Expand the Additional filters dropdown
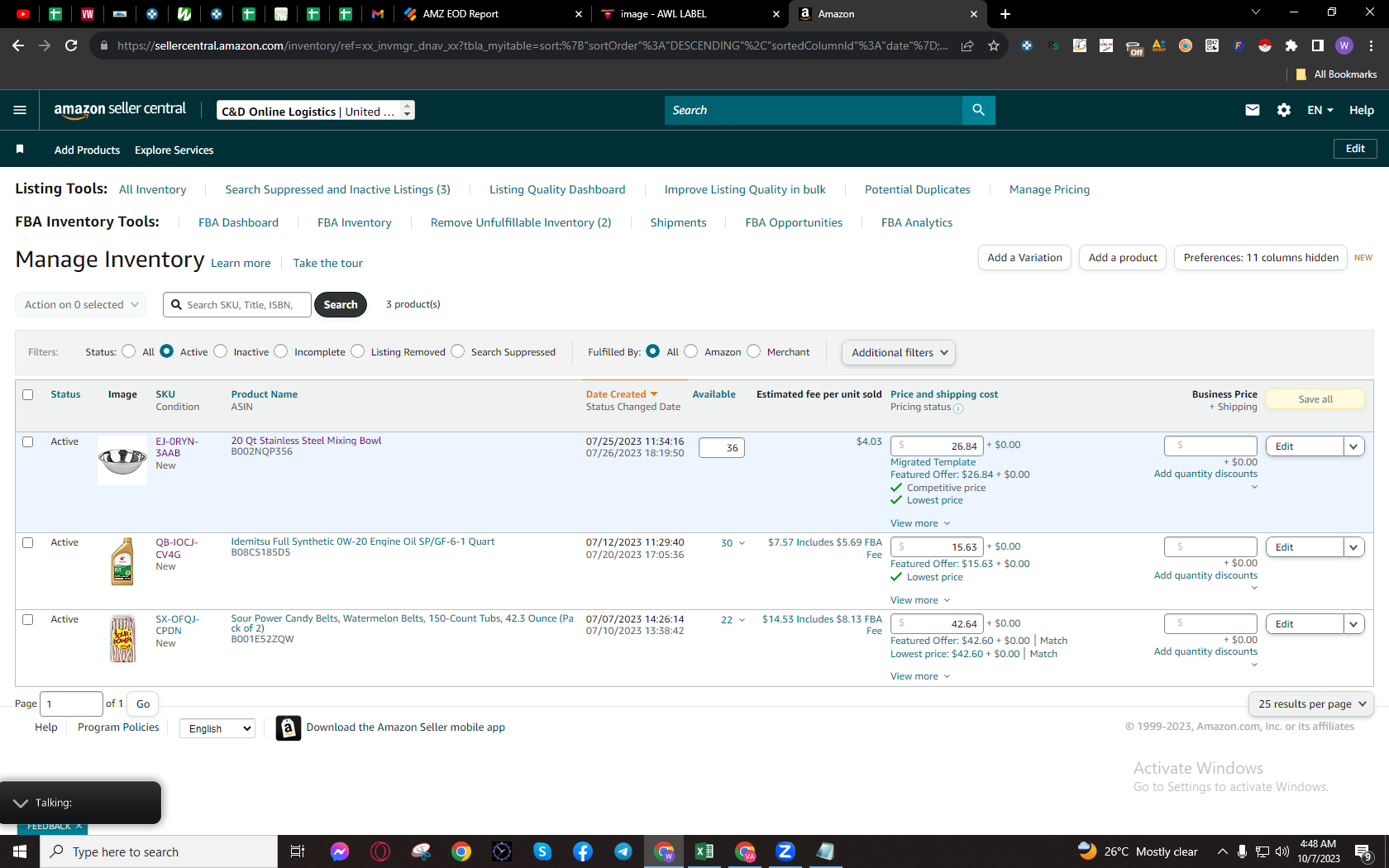The width and height of the screenshot is (1389, 868). pyautogui.click(x=899, y=352)
